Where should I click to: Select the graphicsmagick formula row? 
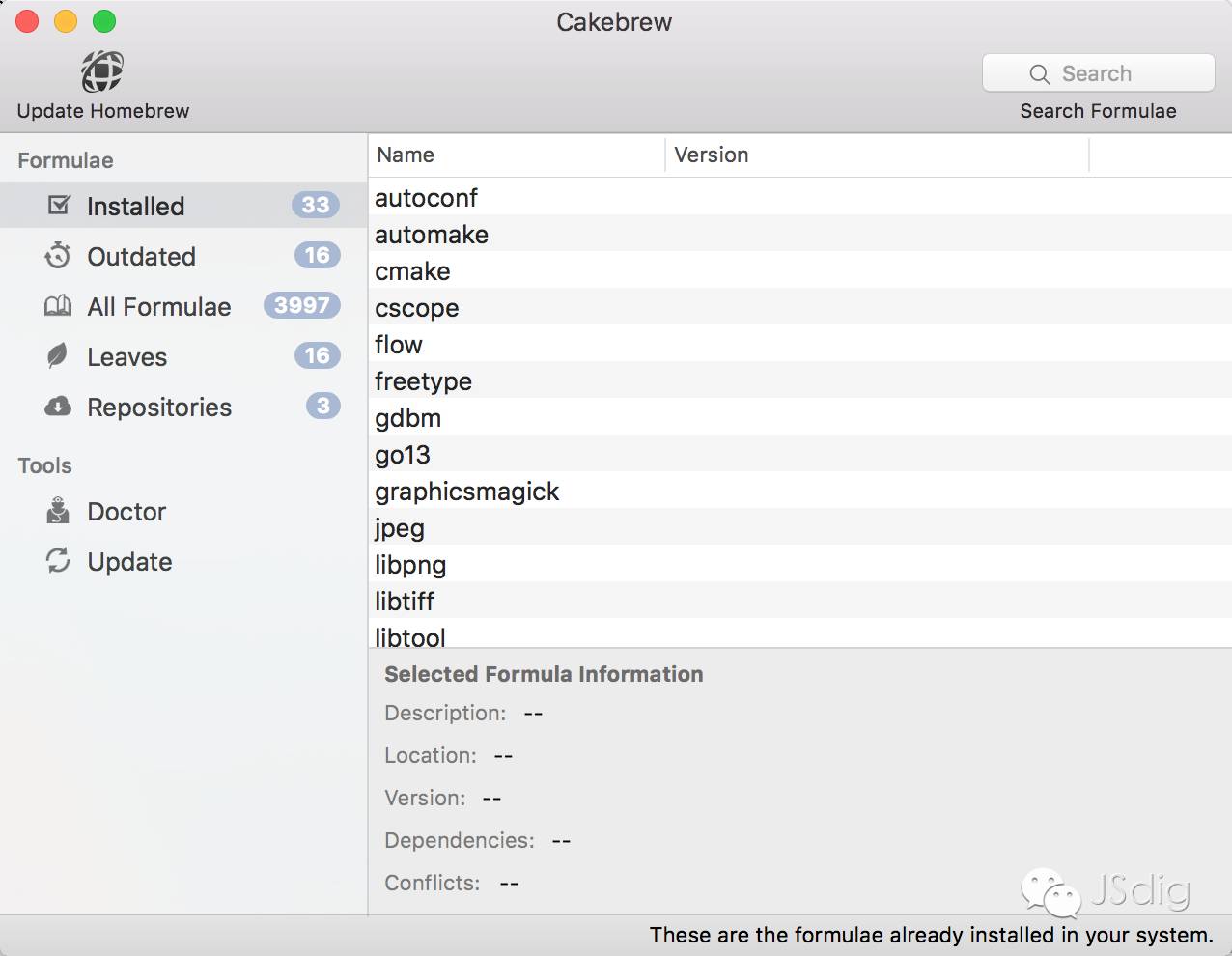click(799, 491)
